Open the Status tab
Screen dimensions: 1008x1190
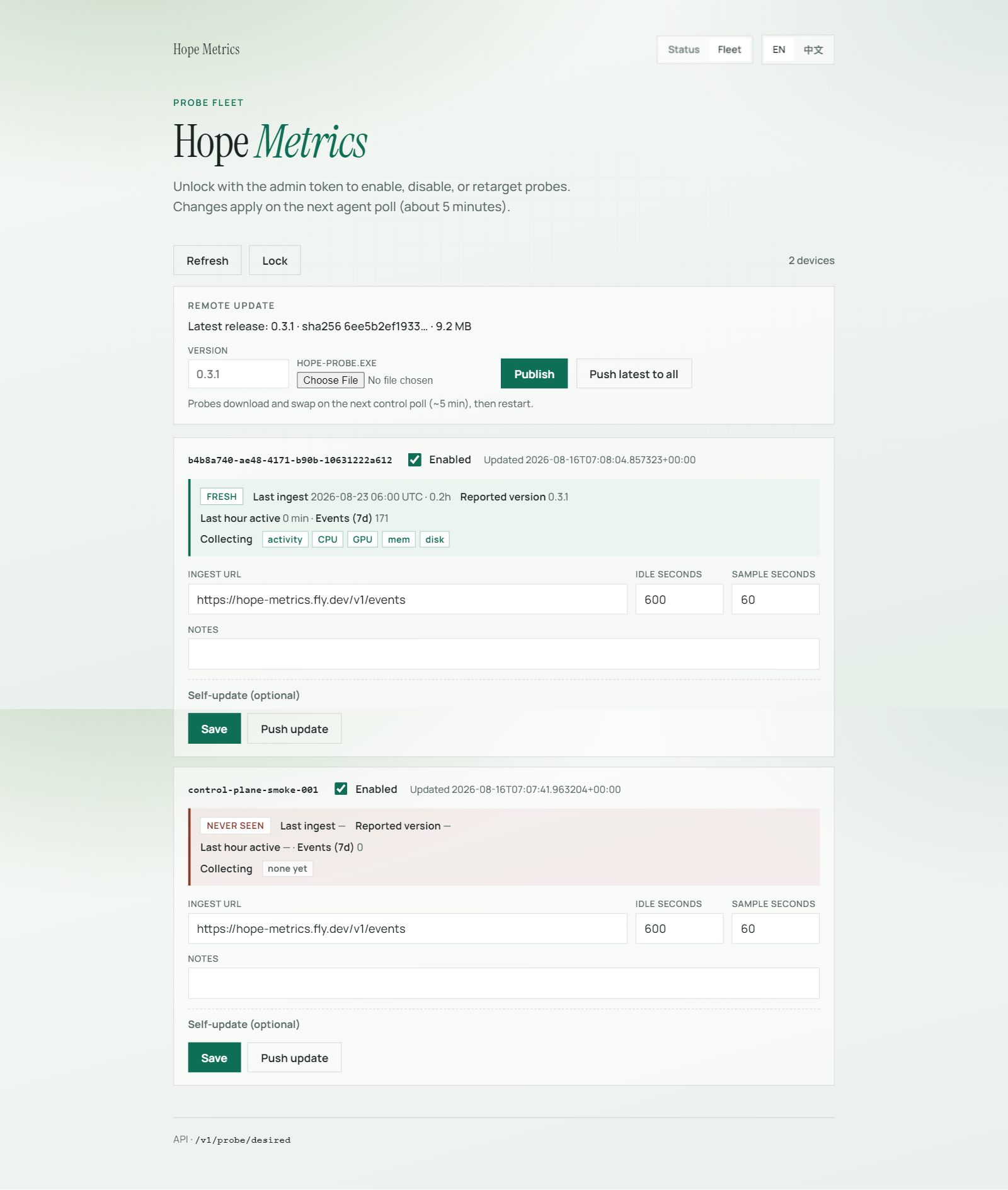pos(684,50)
